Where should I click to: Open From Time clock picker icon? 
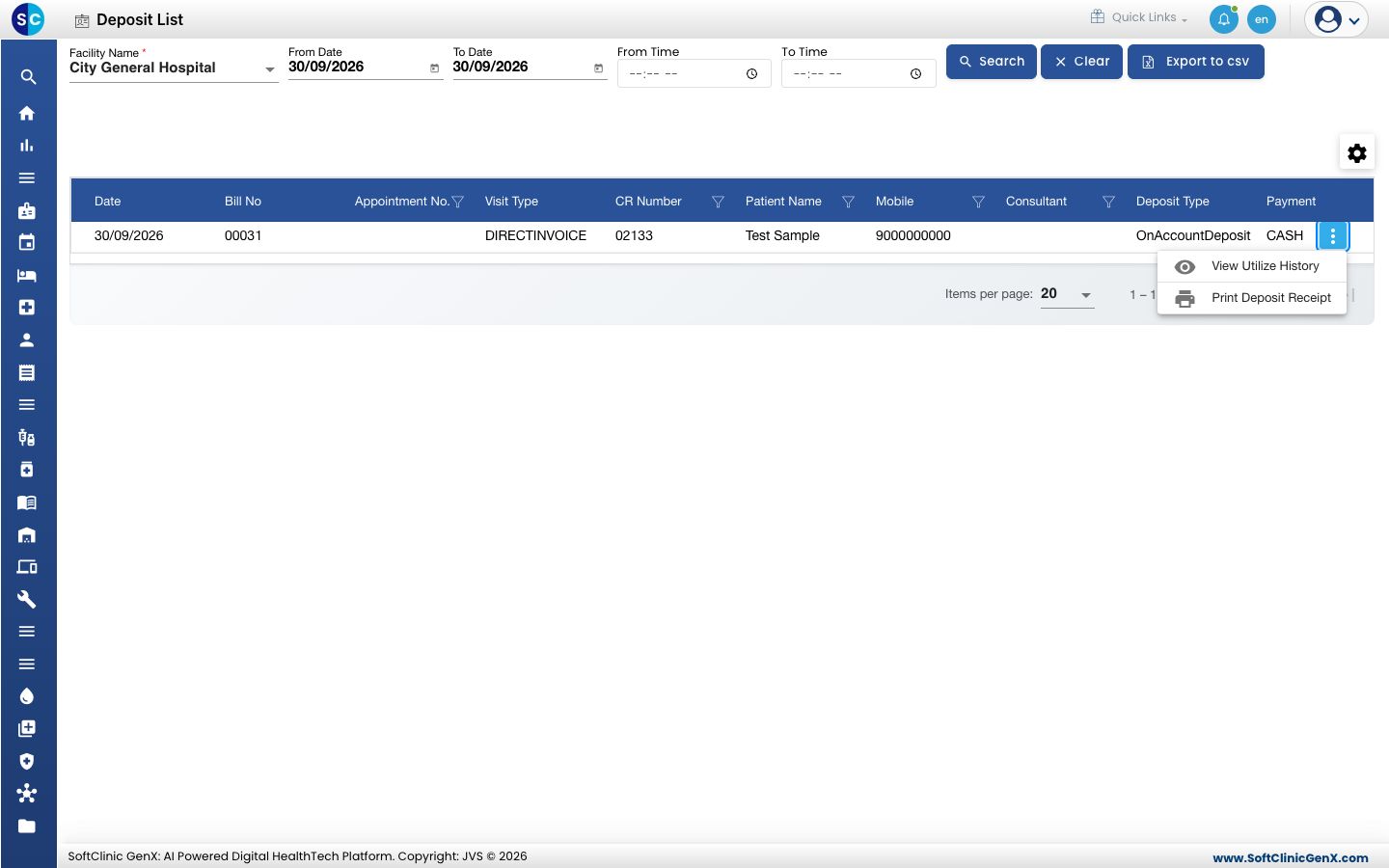751,73
